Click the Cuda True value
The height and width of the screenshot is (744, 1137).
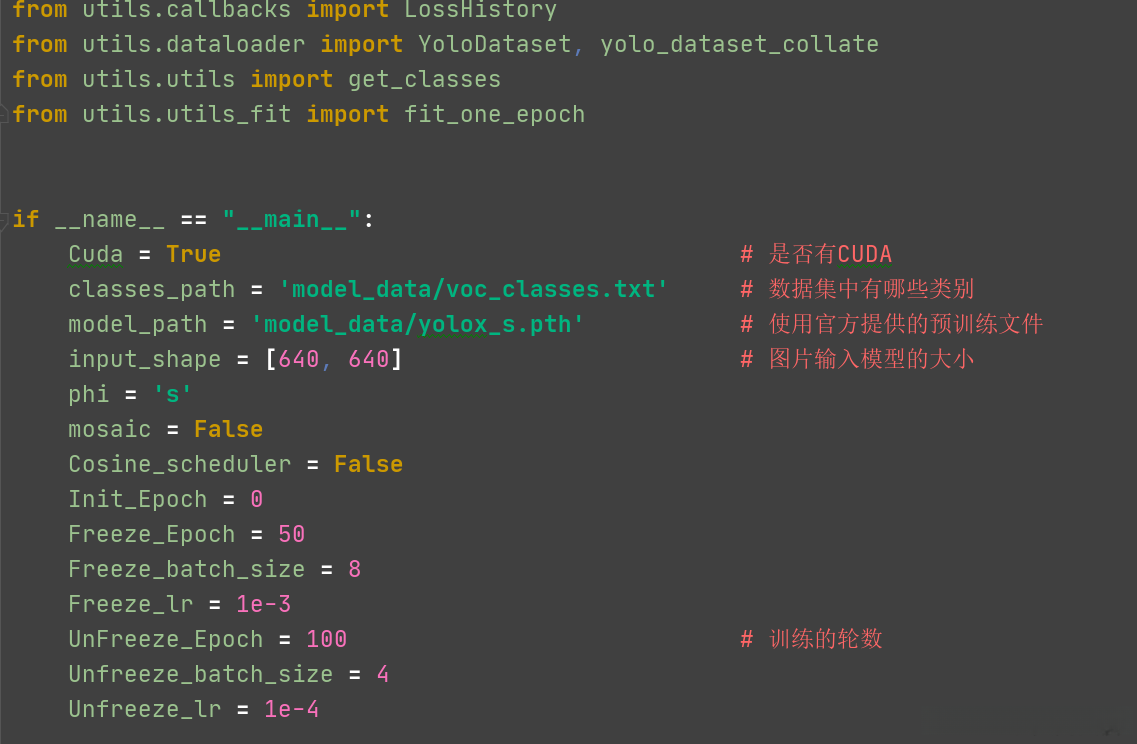tap(193, 254)
